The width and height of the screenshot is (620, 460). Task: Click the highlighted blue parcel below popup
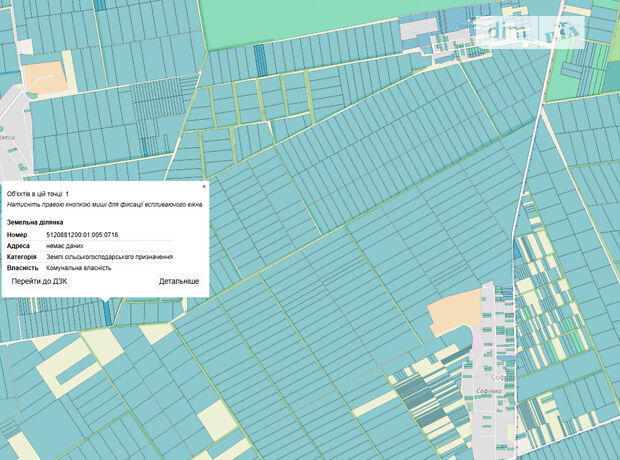click(107, 311)
